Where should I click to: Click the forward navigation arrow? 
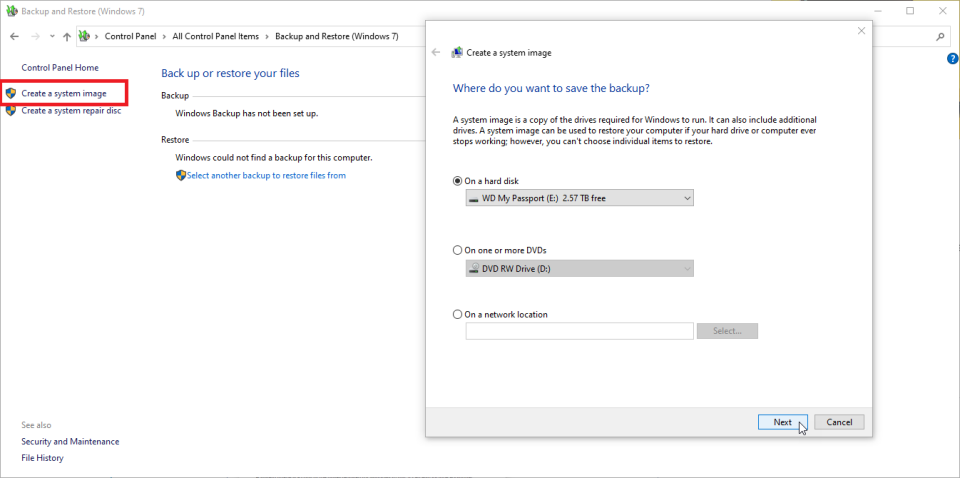pyautogui.click(x=35, y=37)
